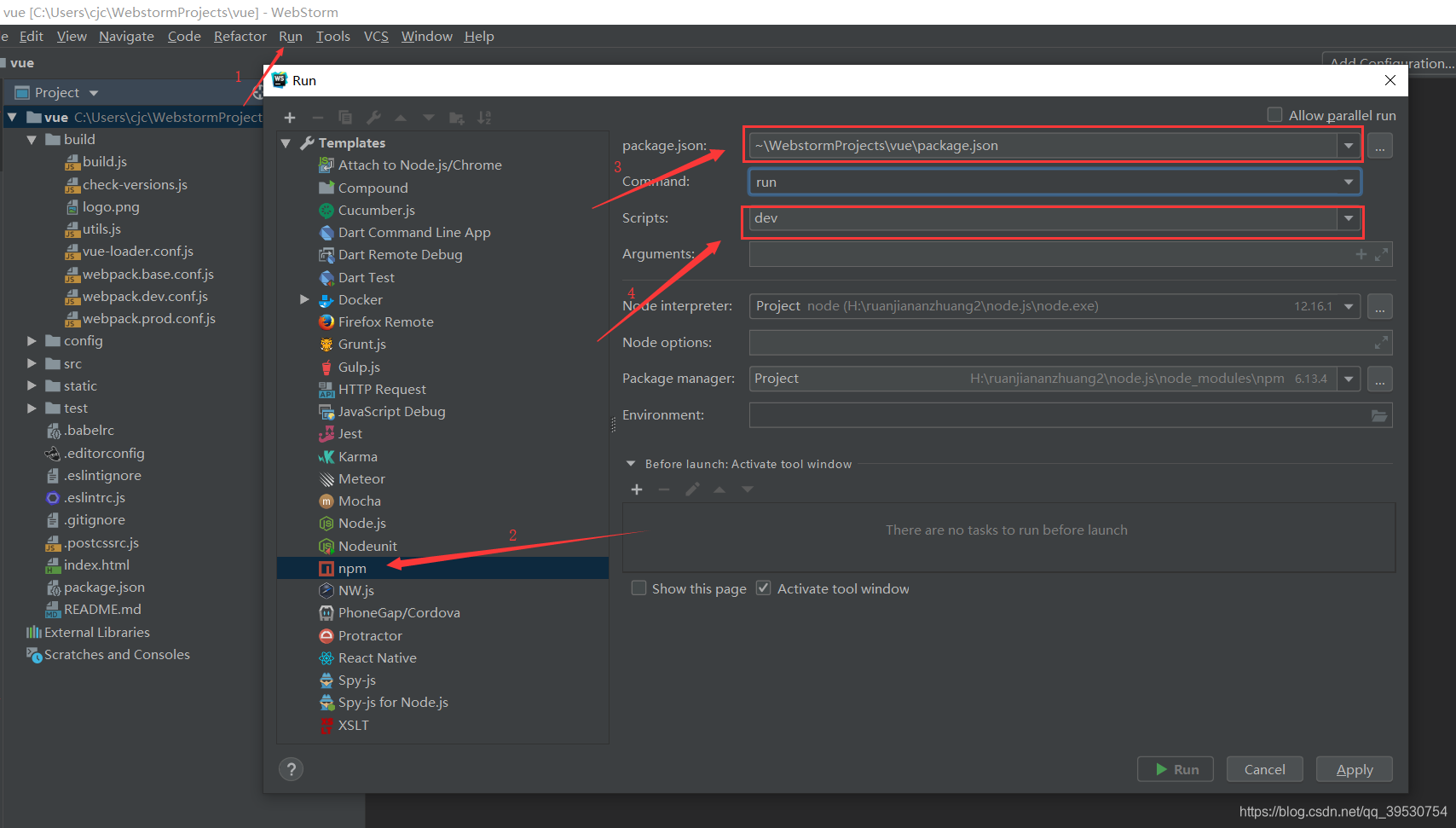Click the Apply button

click(x=1354, y=768)
